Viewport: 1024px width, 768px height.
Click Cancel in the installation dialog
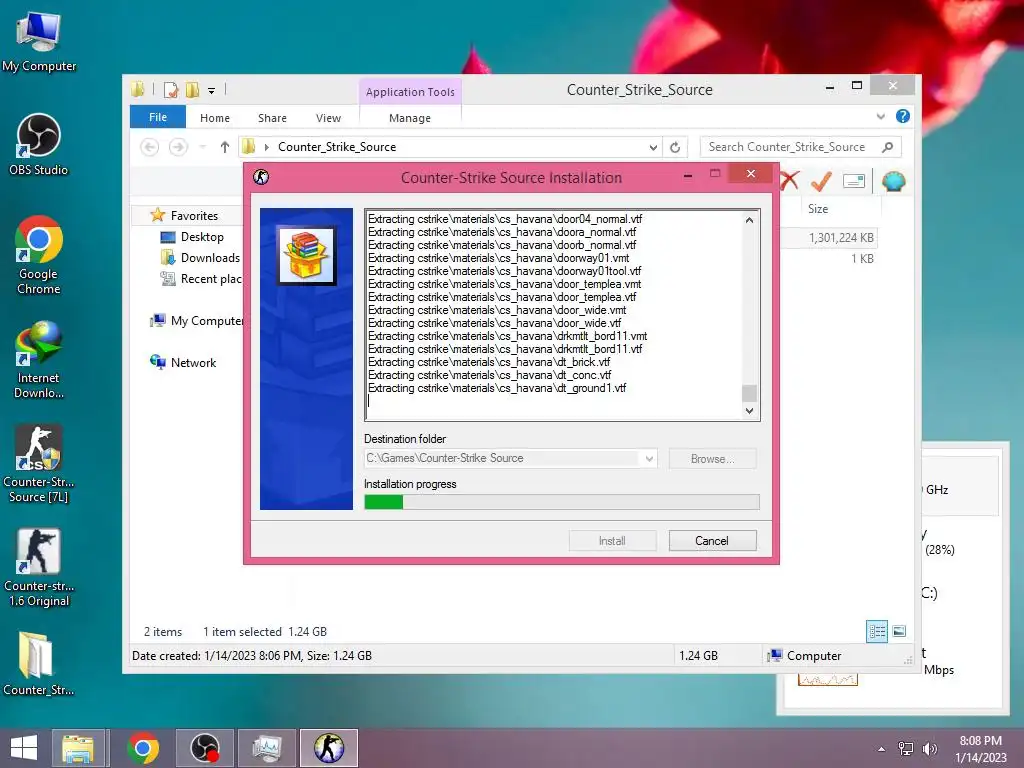pos(712,541)
